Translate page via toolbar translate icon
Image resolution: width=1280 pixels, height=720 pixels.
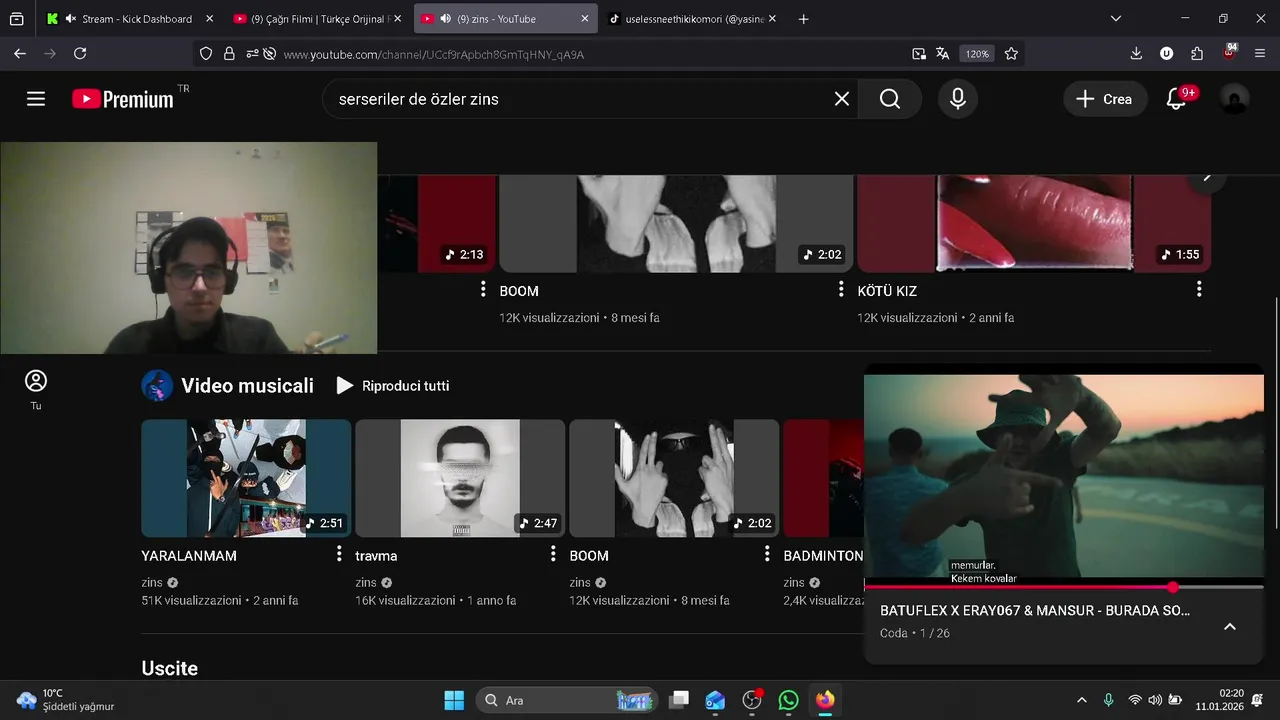coord(942,54)
